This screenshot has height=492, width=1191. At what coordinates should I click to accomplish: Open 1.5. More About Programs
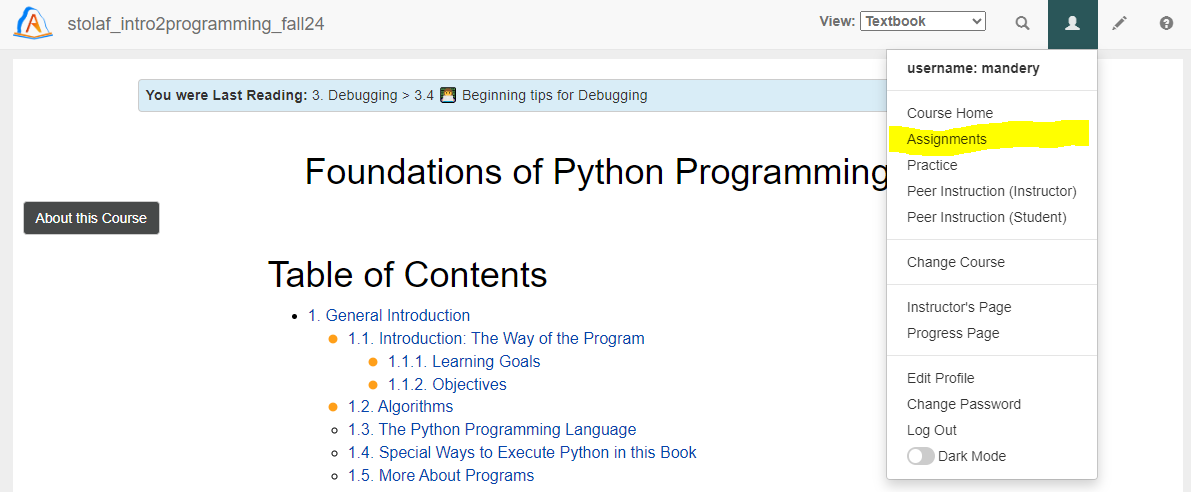(441, 475)
